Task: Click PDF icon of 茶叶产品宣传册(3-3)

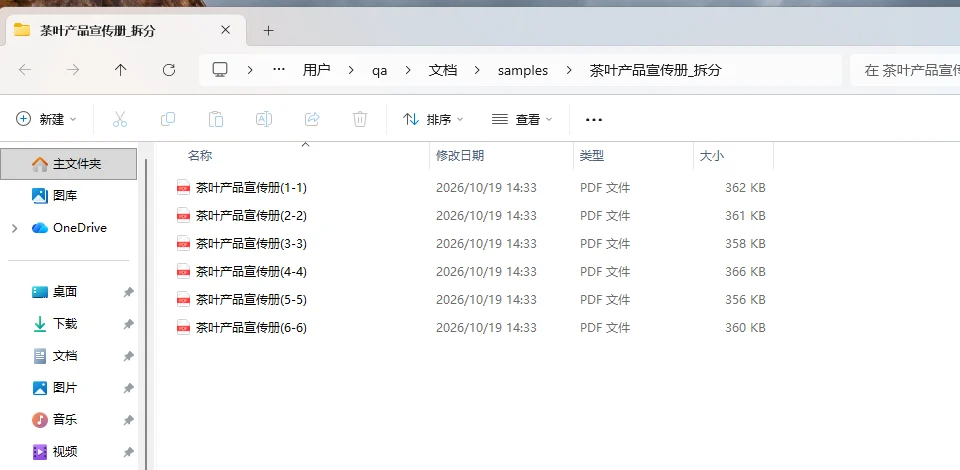Action: [x=183, y=244]
